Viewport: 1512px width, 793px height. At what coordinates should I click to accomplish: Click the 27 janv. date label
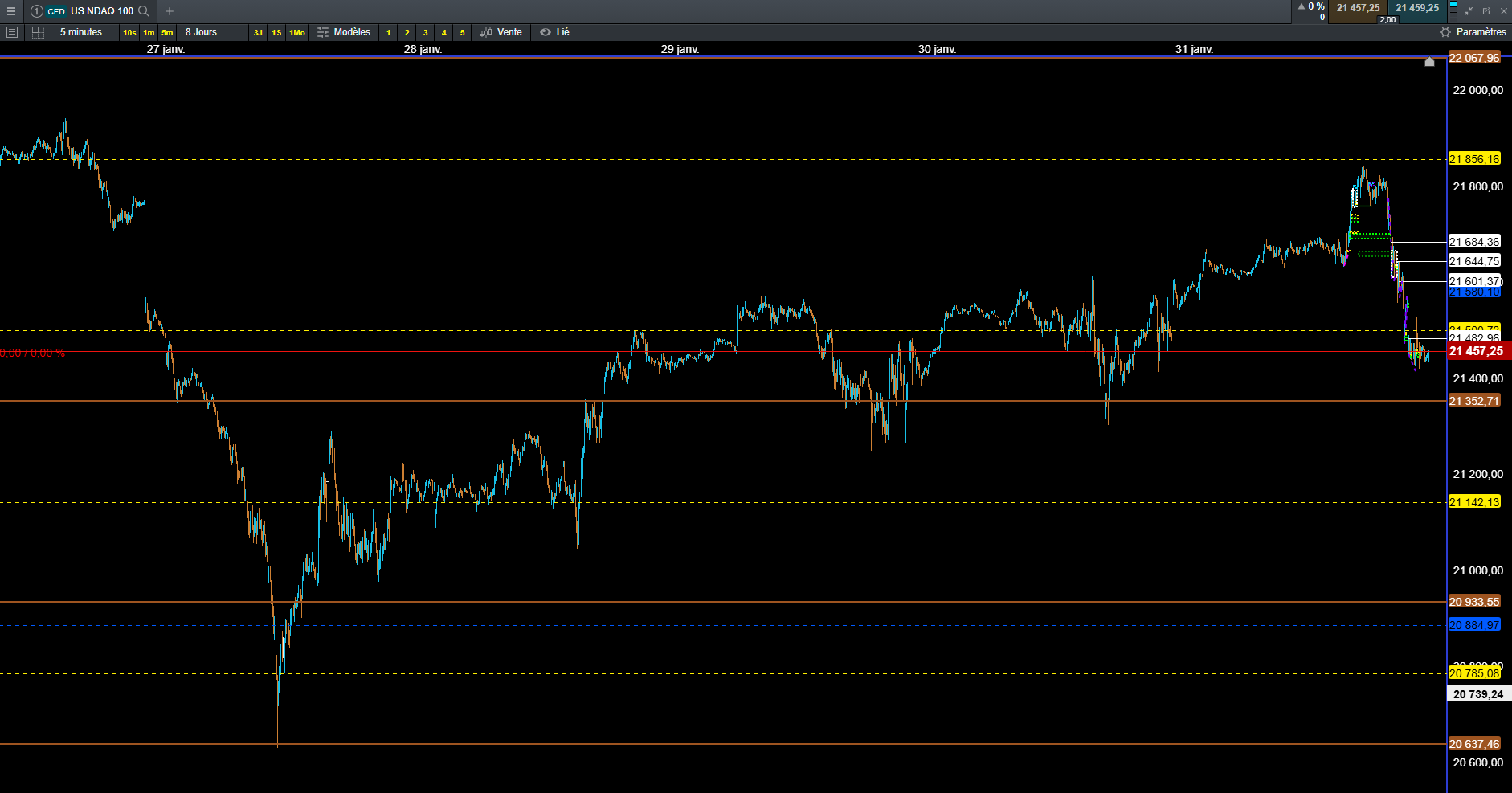pyautogui.click(x=166, y=49)
